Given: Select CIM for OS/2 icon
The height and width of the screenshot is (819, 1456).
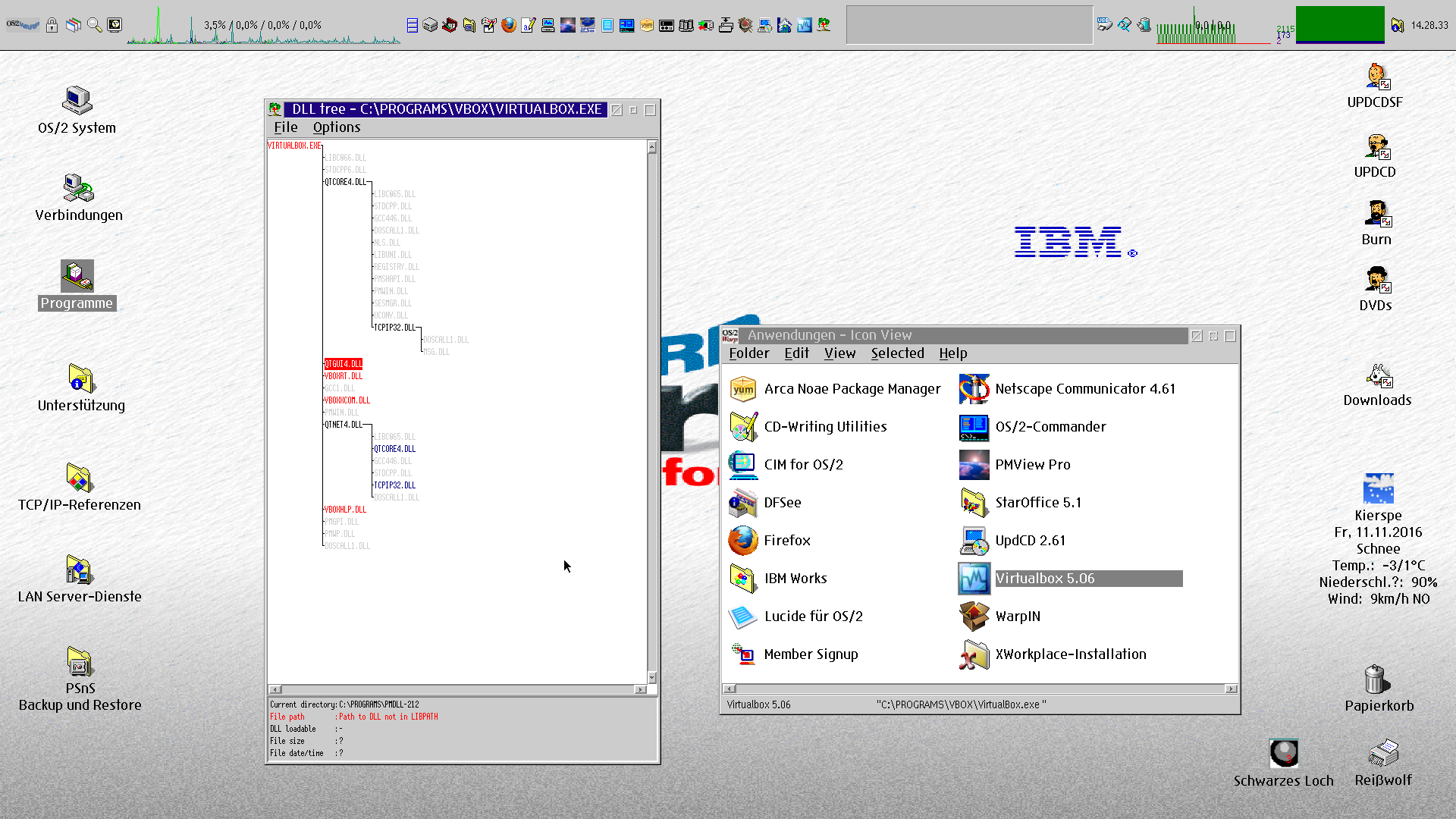Looking at the screenshot, I should [x=742, y=465].
